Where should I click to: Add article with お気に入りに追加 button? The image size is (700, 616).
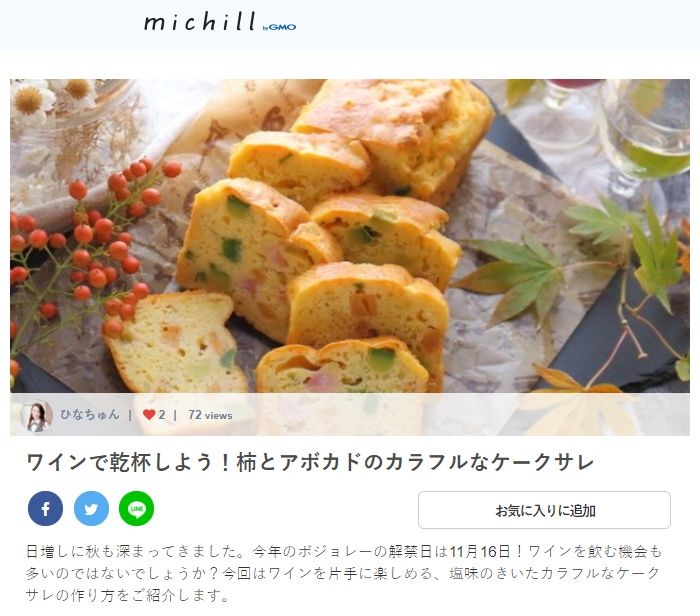pos(544,510)
